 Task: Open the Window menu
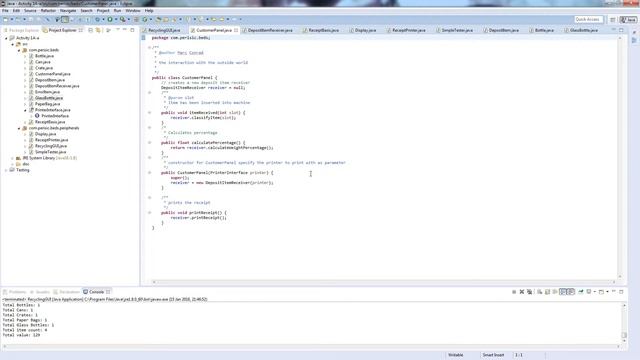[133, 11]
